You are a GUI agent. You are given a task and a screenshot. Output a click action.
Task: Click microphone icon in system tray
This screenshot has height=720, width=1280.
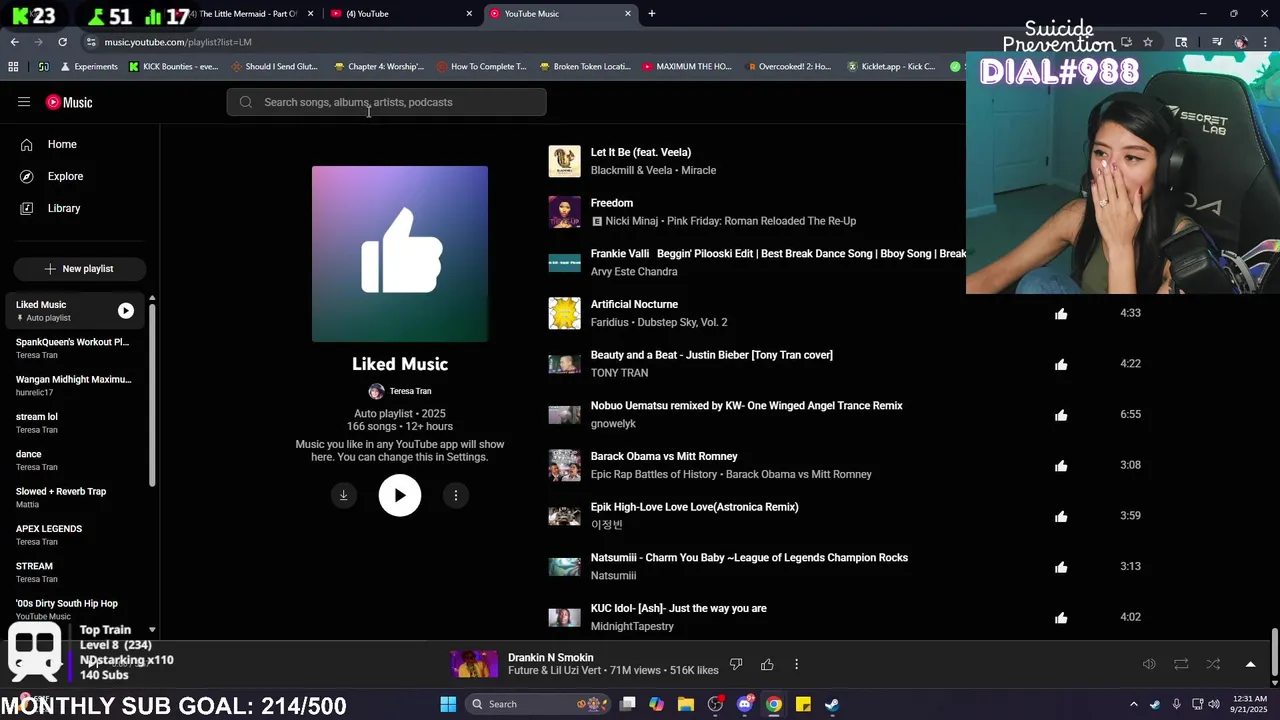pos(1176,704)
